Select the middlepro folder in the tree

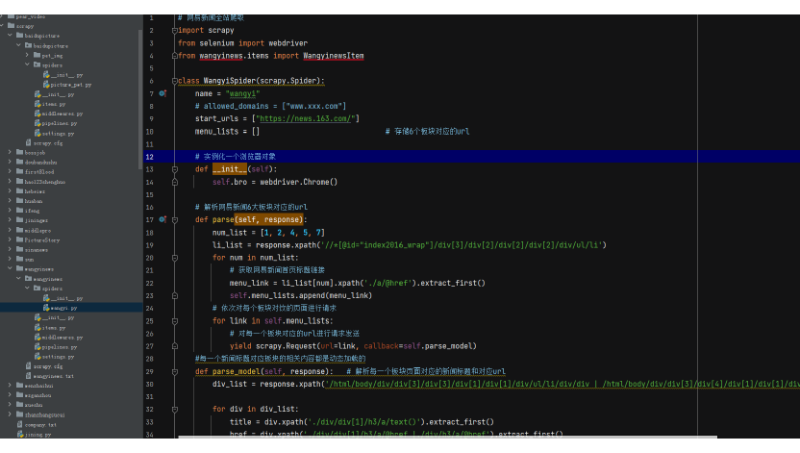click(x=36, y=230)
